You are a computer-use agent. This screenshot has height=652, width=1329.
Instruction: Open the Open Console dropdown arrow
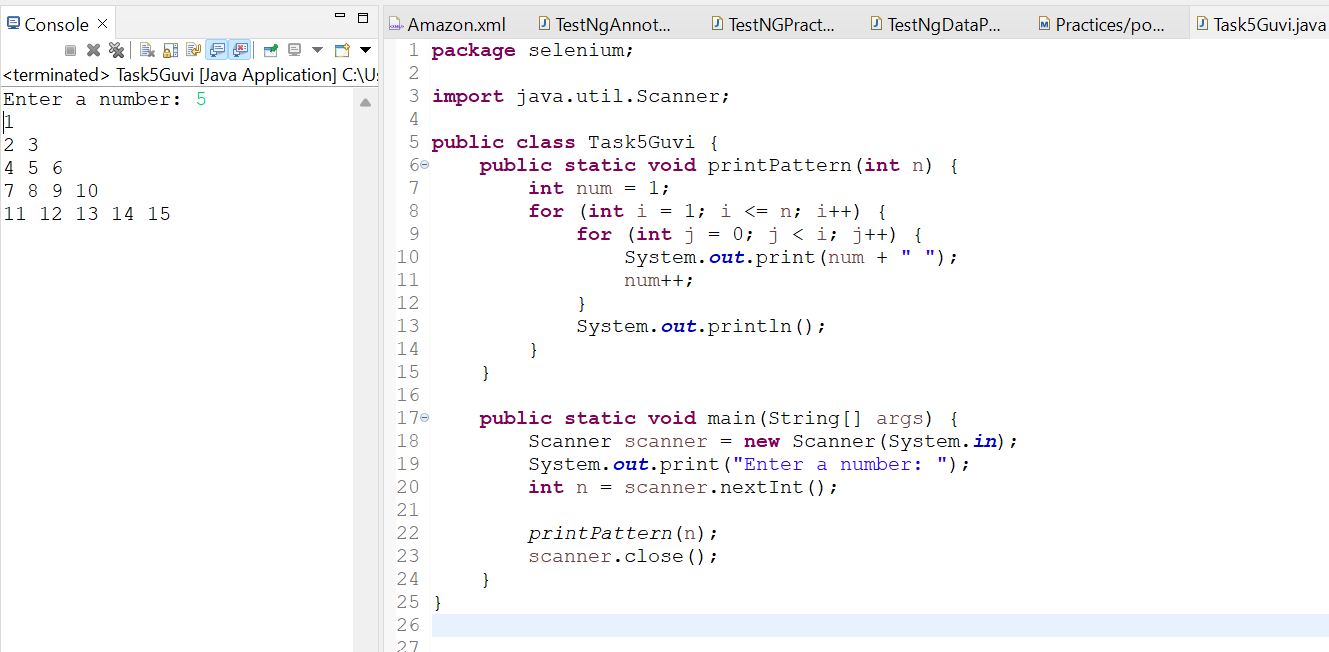(x=365, y=50)
